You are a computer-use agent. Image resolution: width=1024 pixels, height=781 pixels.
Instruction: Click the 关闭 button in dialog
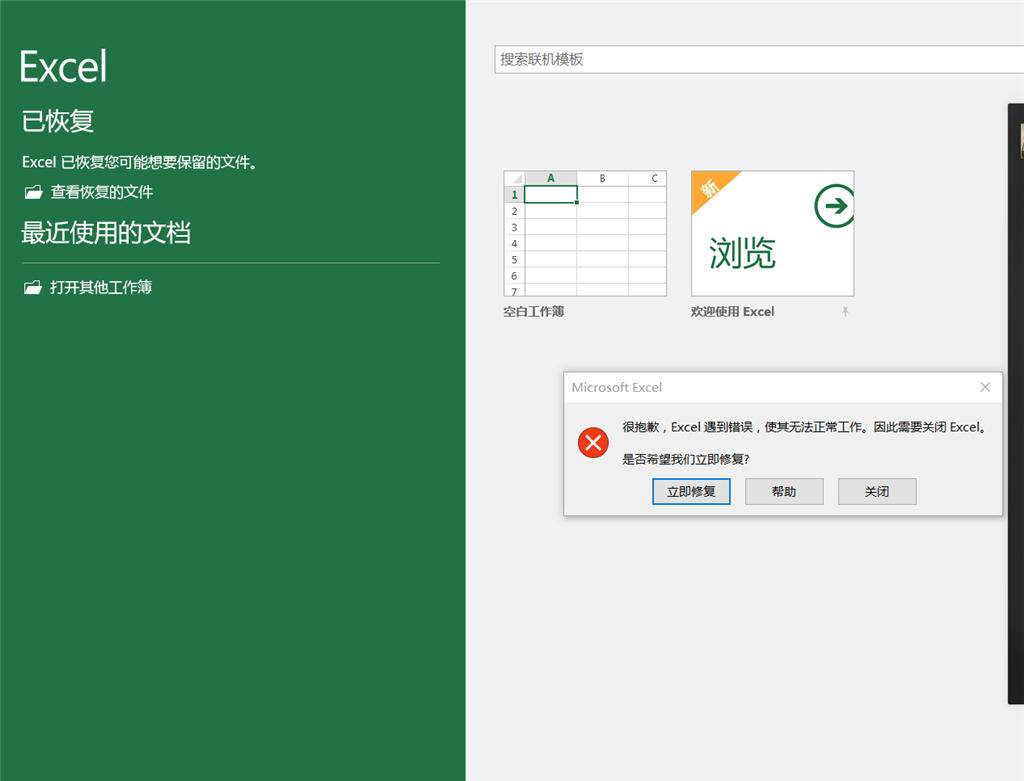tap(876, 492)
